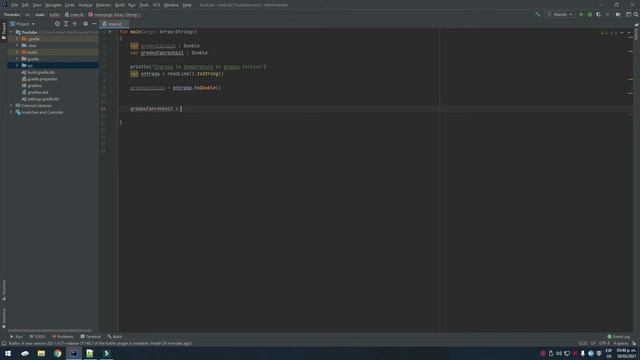Open Project panel settings gear
This screenshot has width=640, height=360.
[x=85, y=24]
